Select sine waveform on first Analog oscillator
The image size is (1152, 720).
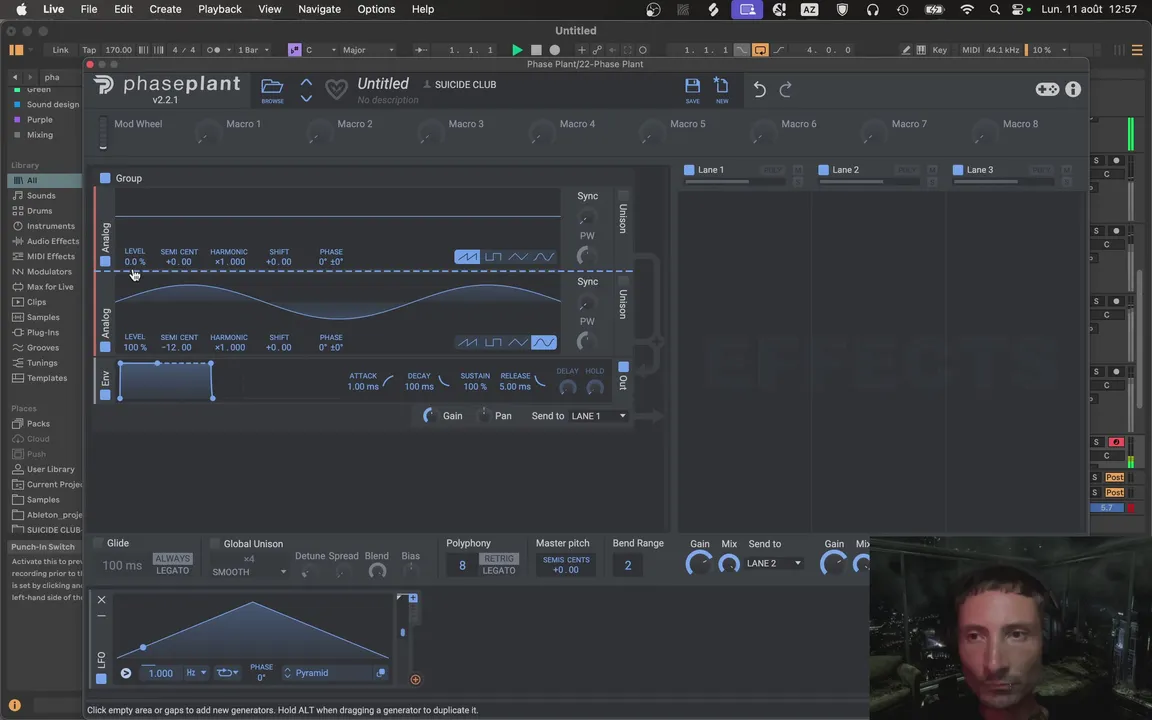pyautogui.click(x=544, y=256)
